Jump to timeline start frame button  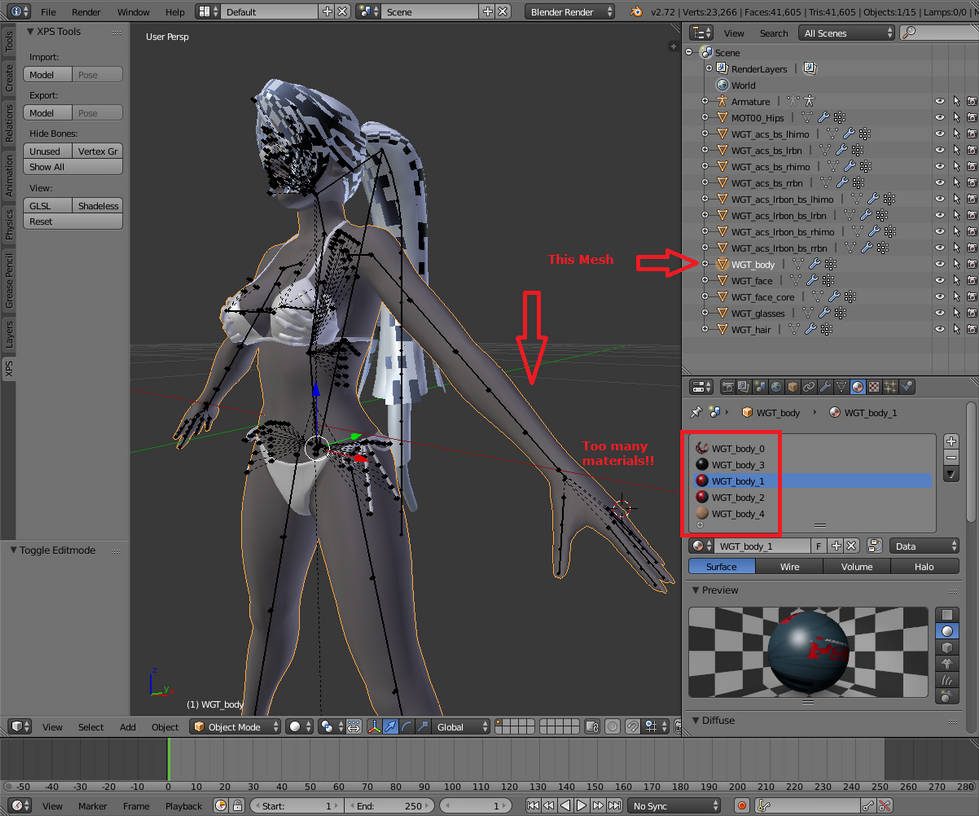[x=533, y=805]
